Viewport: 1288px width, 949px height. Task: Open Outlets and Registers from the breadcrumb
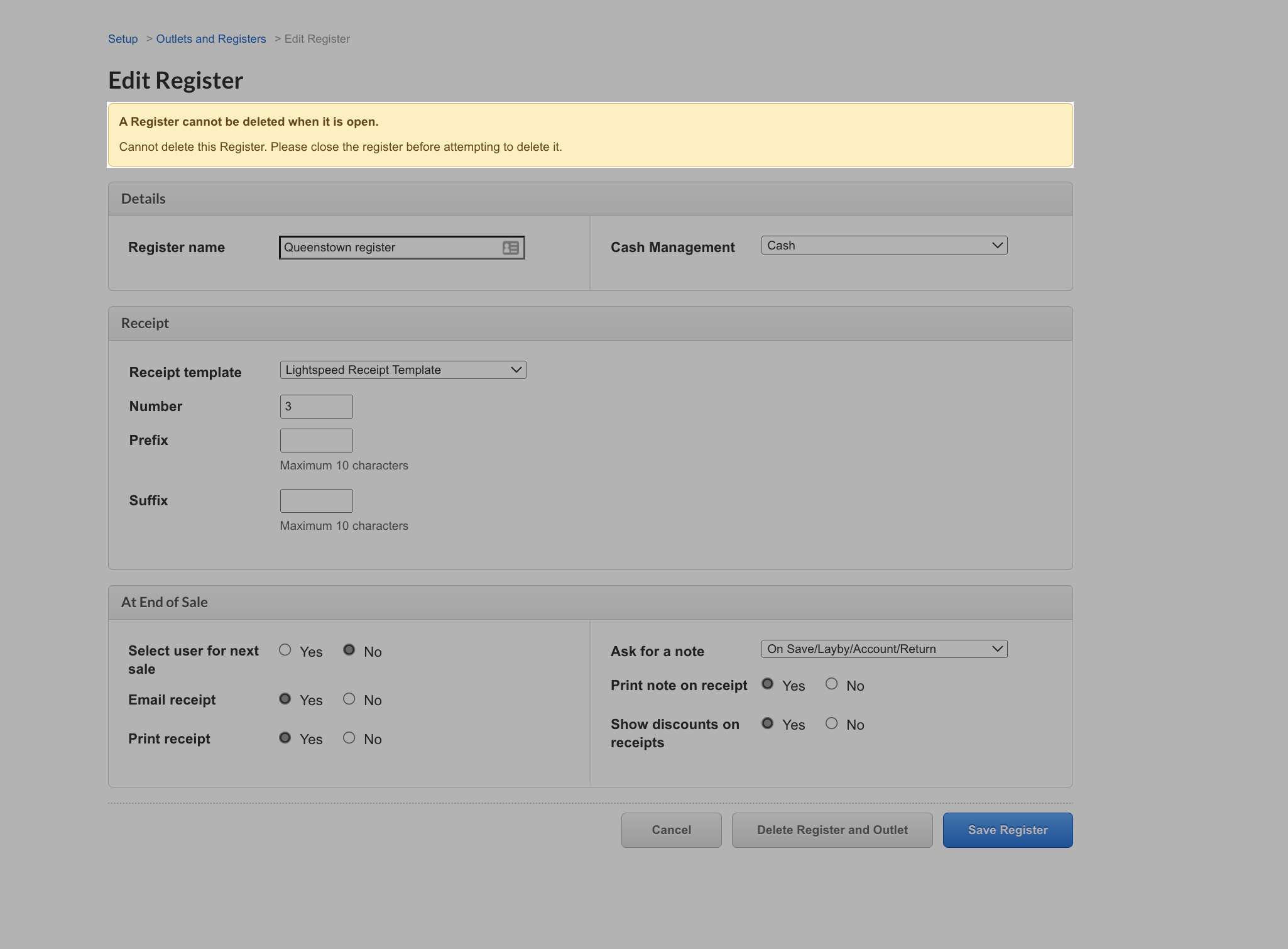pos(210,38)
